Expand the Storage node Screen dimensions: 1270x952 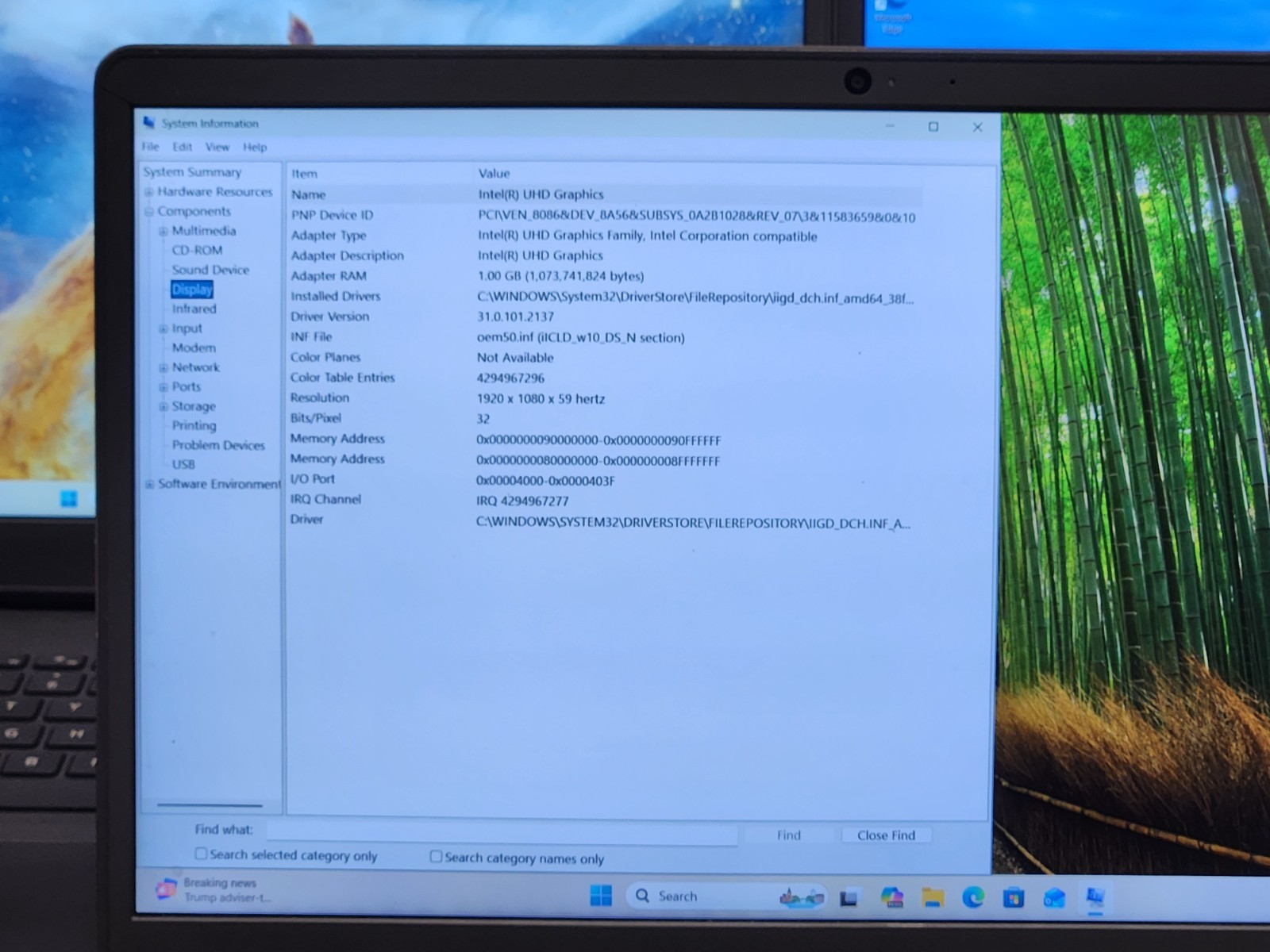[163, 406]
